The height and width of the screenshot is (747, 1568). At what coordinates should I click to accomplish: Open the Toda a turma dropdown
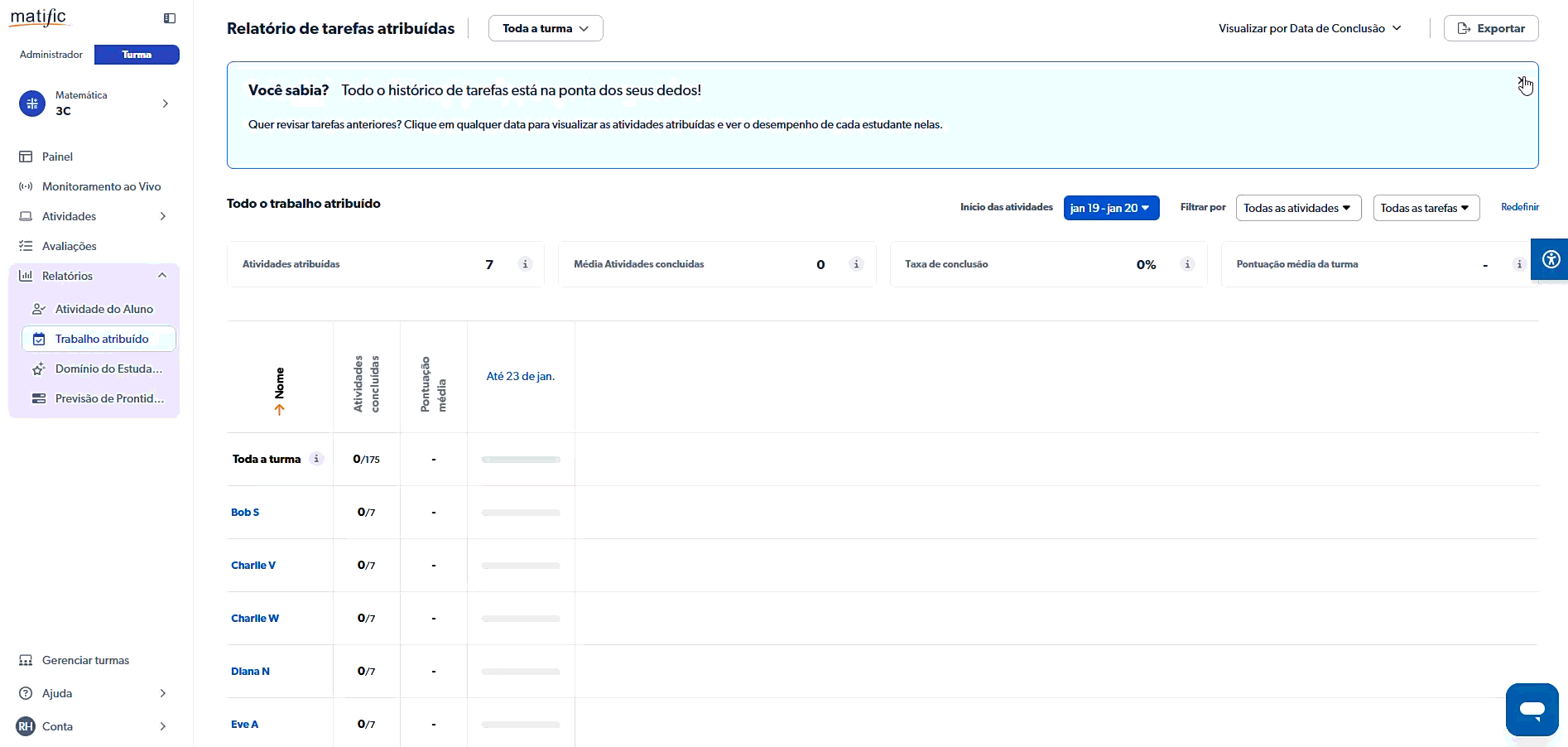546,28
